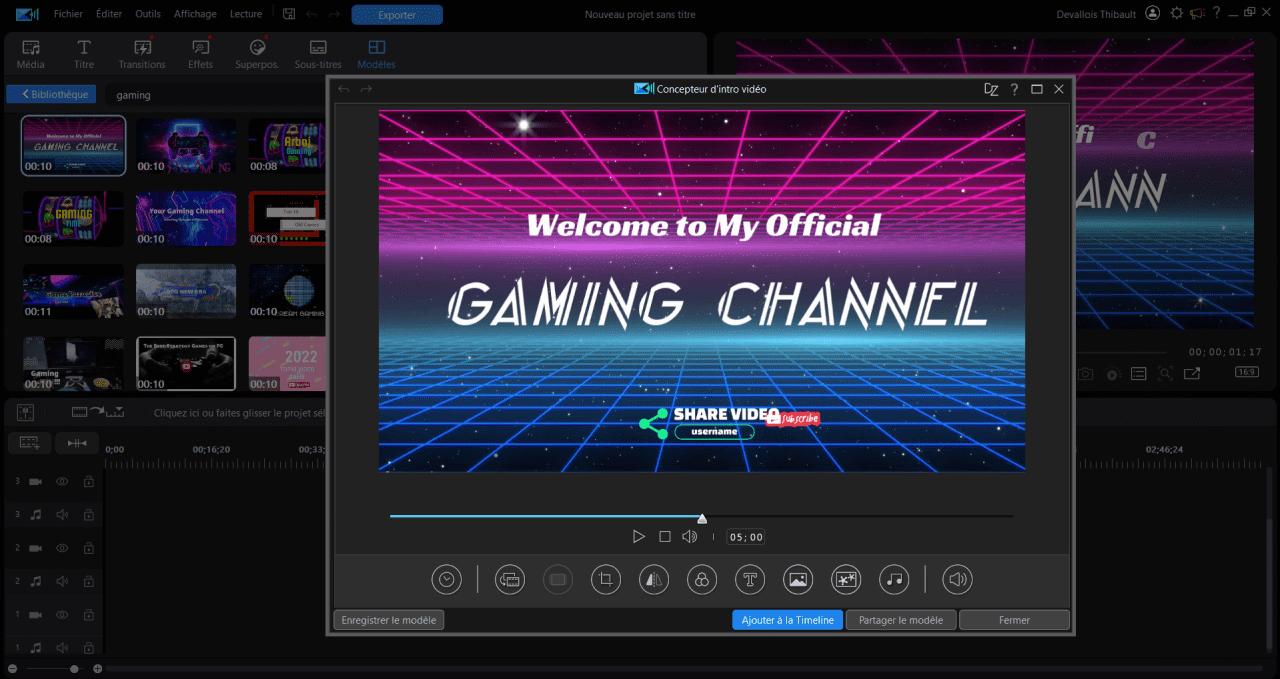Open the music options in the intro designer
This screenshot has height=679, width=1280.
pyautogui.click(x=893, y=579)
